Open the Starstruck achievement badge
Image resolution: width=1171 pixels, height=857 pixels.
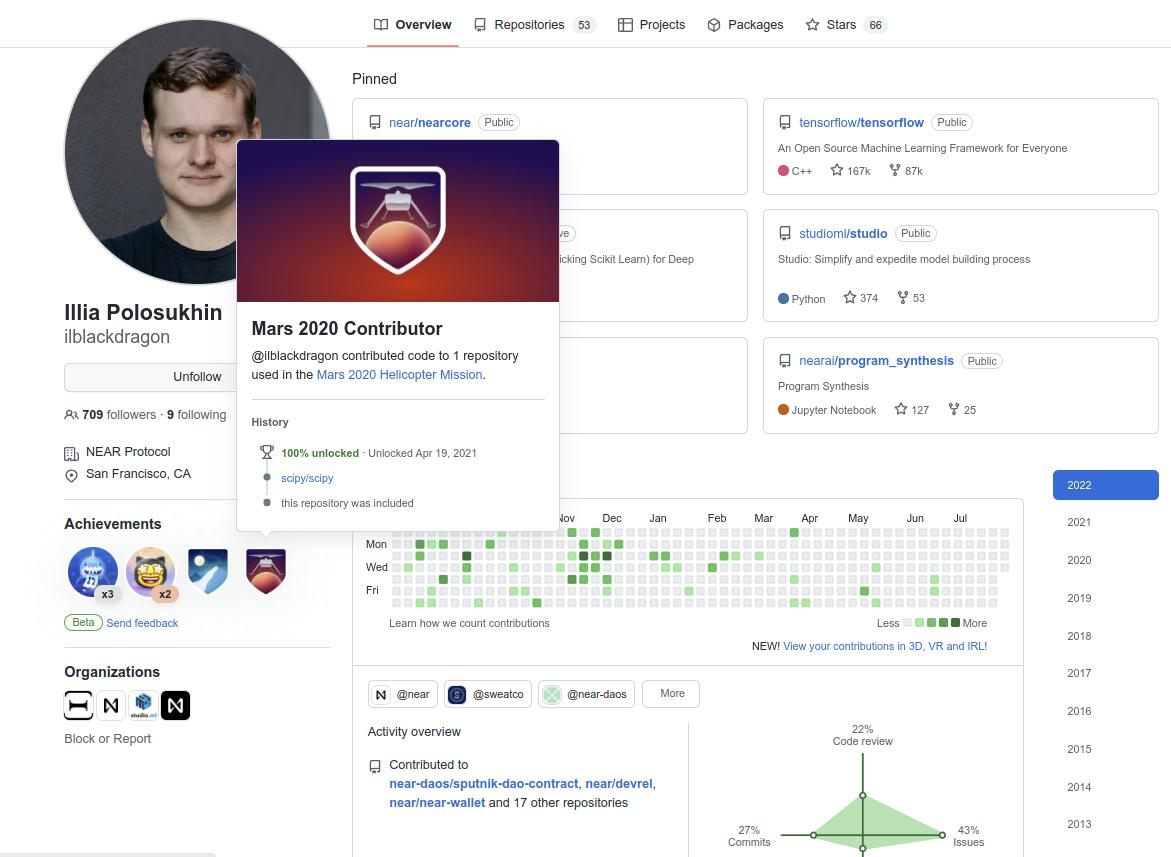tap(150, 572)
